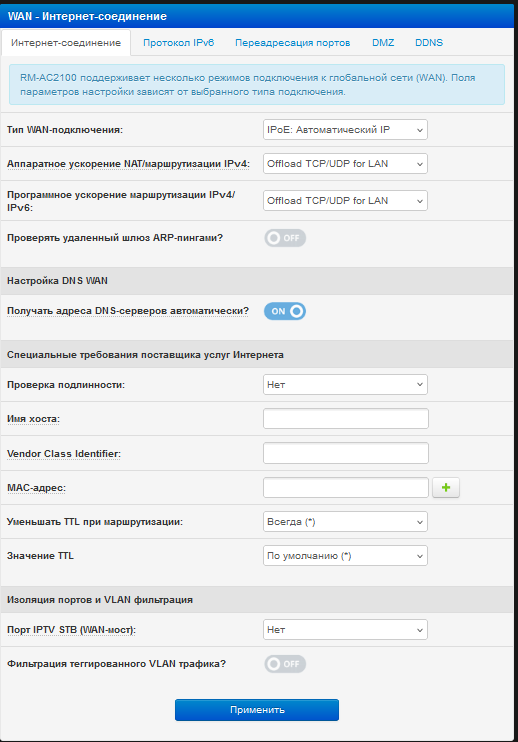Go to the DMZ tab
518x742 pixels.
(x=383, y=43)
